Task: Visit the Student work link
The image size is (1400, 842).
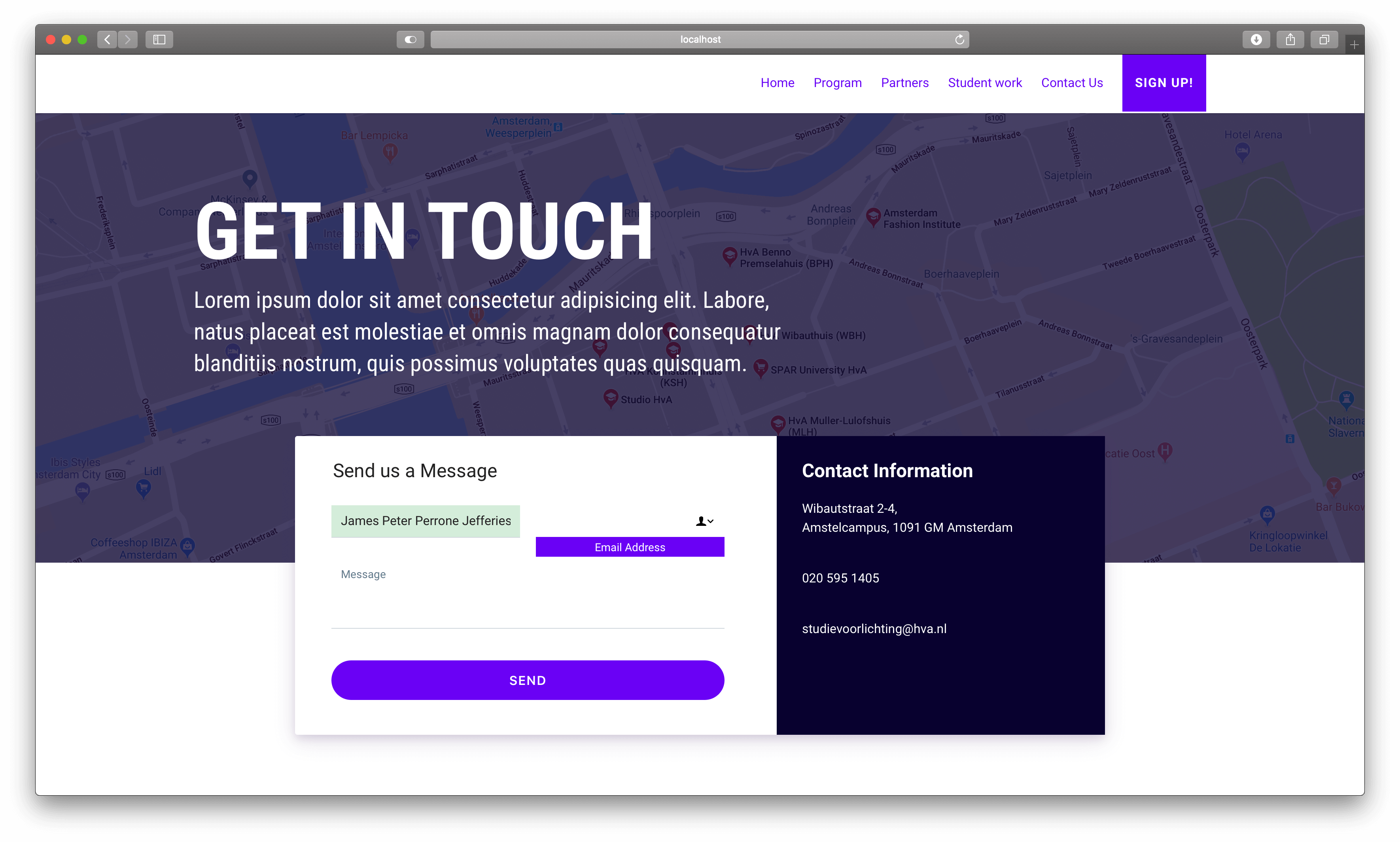Action: tap(984, 83)
